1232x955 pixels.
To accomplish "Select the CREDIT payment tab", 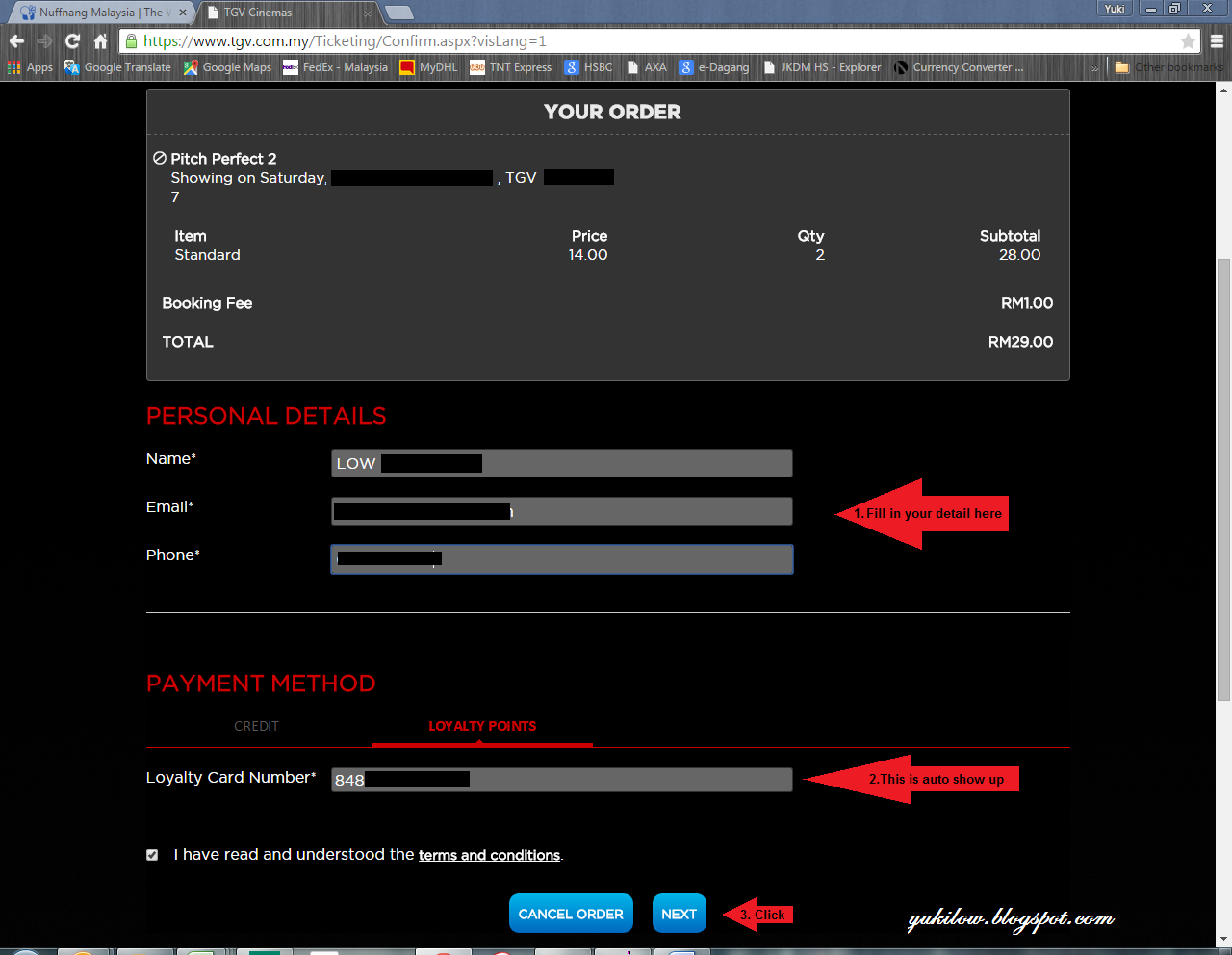I will [x=257, y=726].
